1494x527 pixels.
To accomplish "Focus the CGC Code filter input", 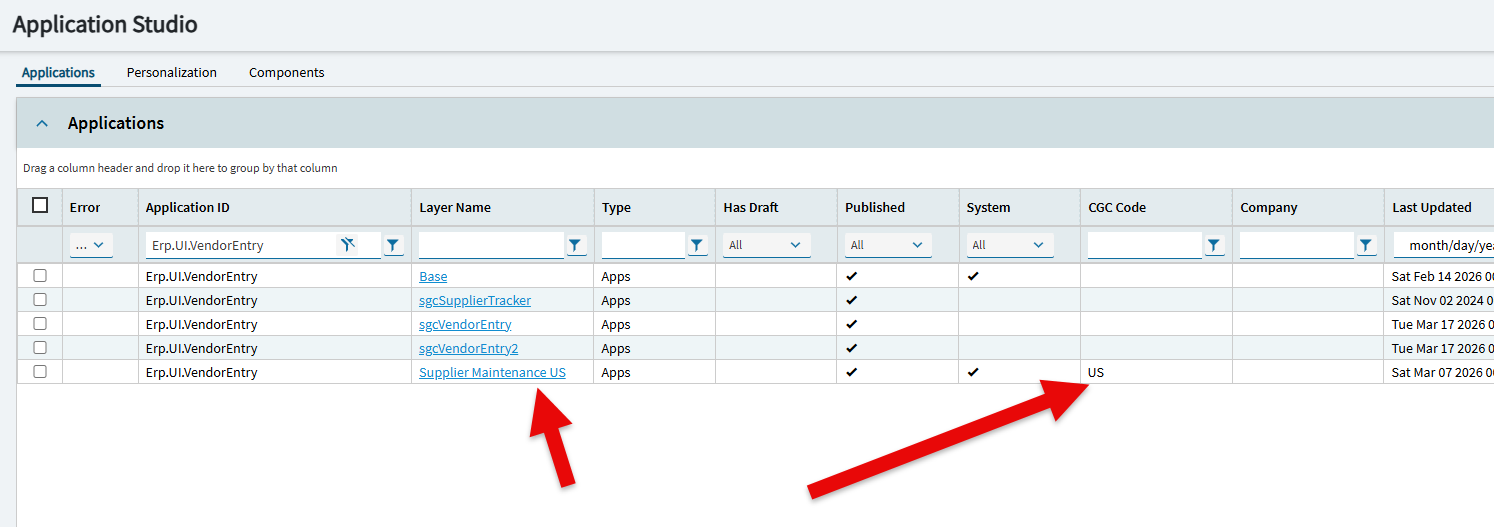I will pyautogui.click(x=1144, y=245).
